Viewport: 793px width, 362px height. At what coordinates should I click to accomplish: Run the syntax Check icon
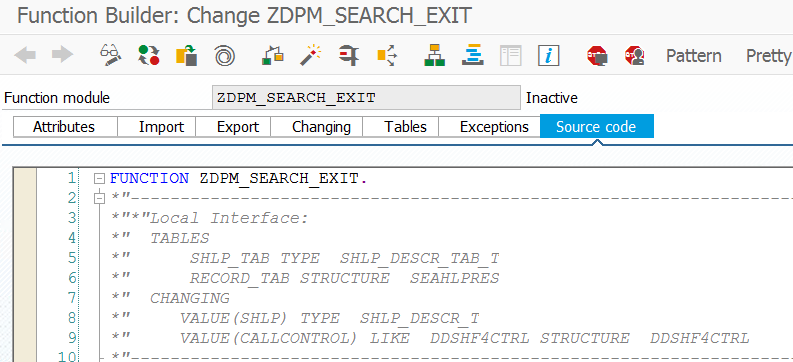(x=273, y=55)
